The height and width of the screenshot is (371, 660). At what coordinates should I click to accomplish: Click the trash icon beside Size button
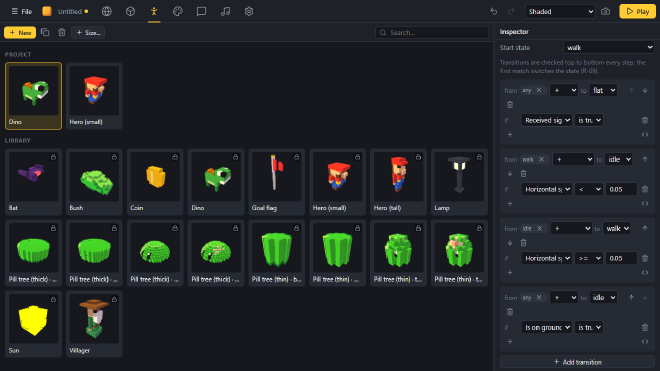62,32
